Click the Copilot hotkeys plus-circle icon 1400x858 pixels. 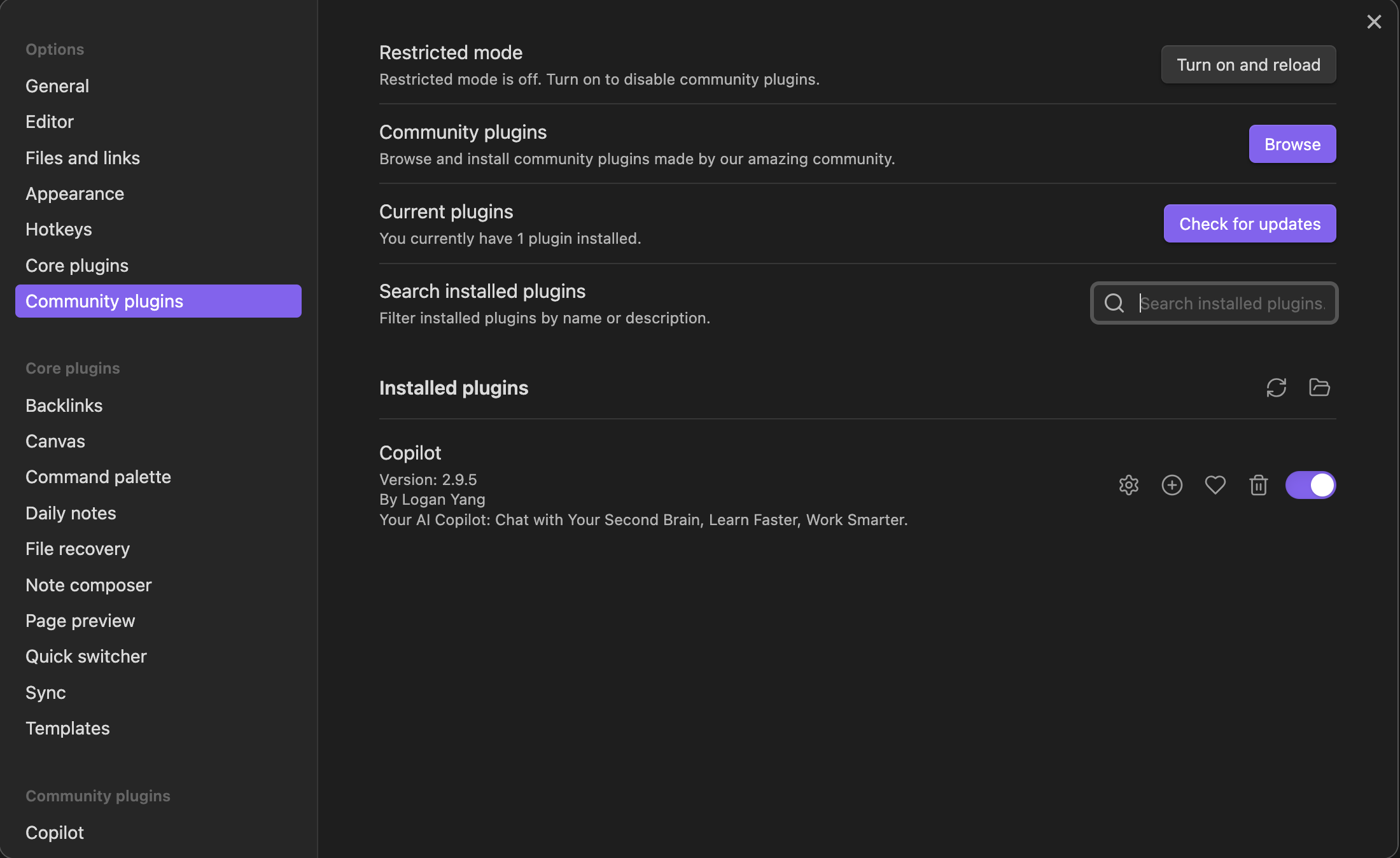coord(1172,485)
